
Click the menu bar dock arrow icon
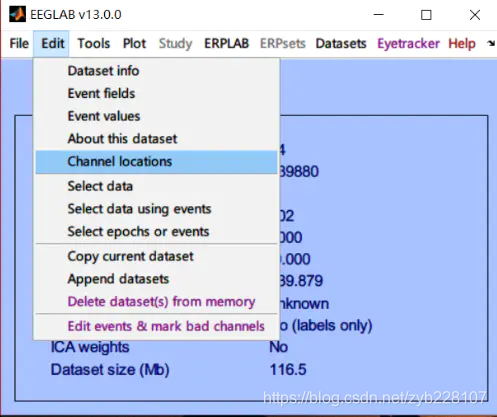pos(490,43)
